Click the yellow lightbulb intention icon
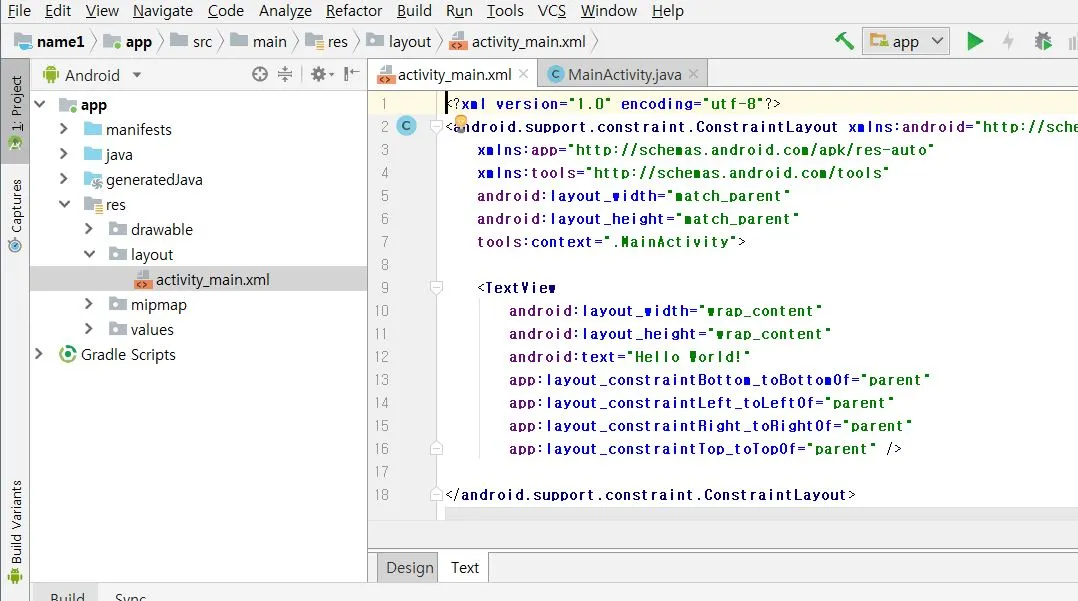 pyautogui.click(x=461, y=122)
